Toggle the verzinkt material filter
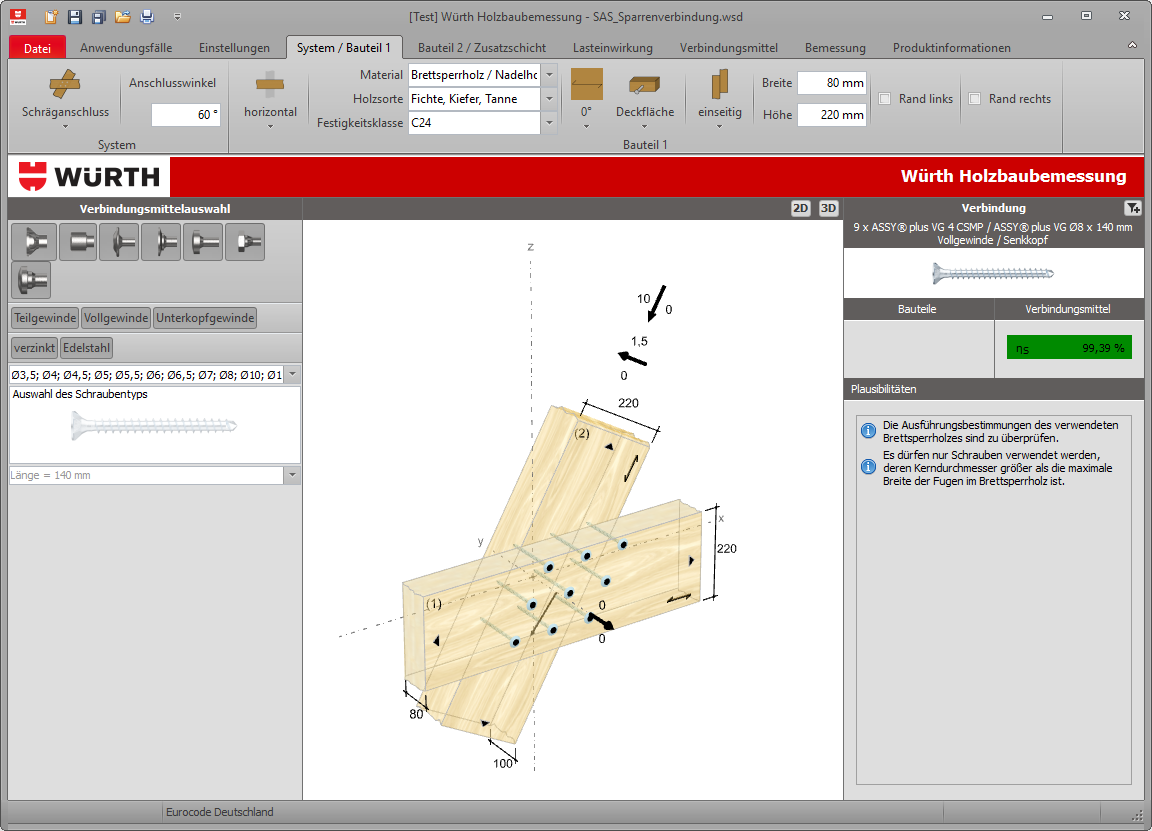The height and width of the screenshot is (831, 1152). pyautogui.click(x=35, y=348)
